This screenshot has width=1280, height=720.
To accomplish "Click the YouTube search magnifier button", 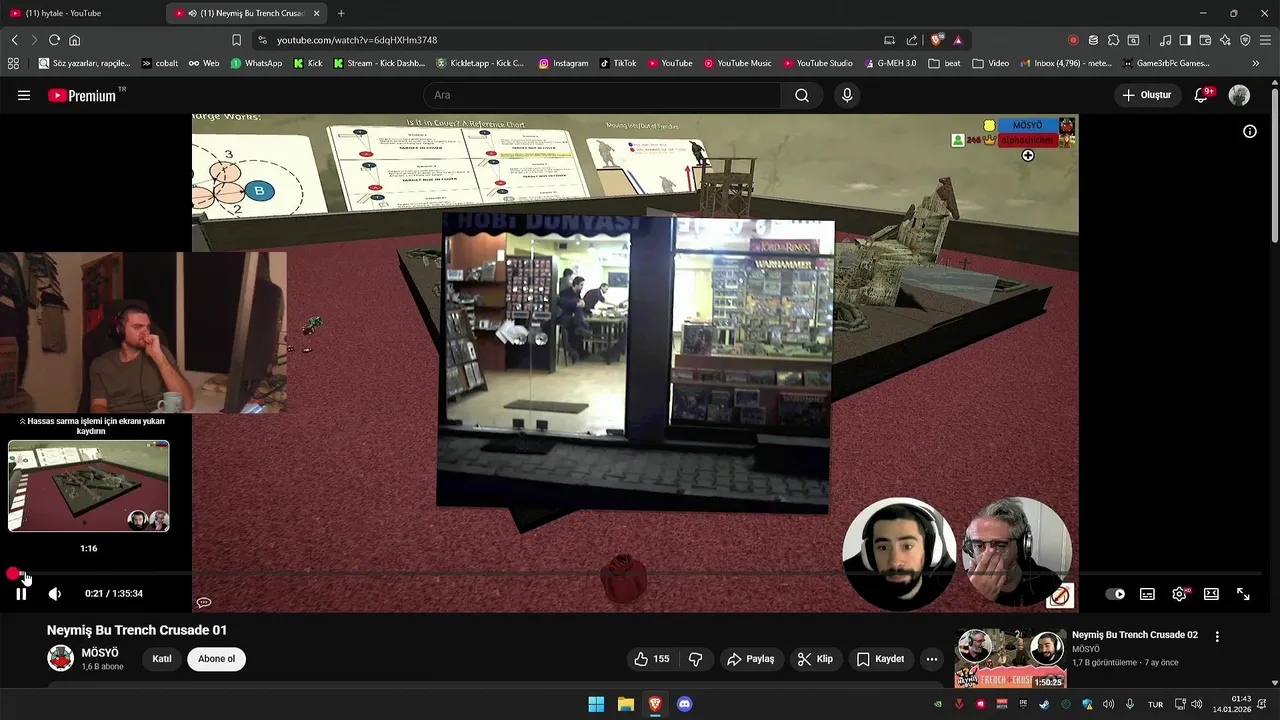I will click(x=802, y=95).
